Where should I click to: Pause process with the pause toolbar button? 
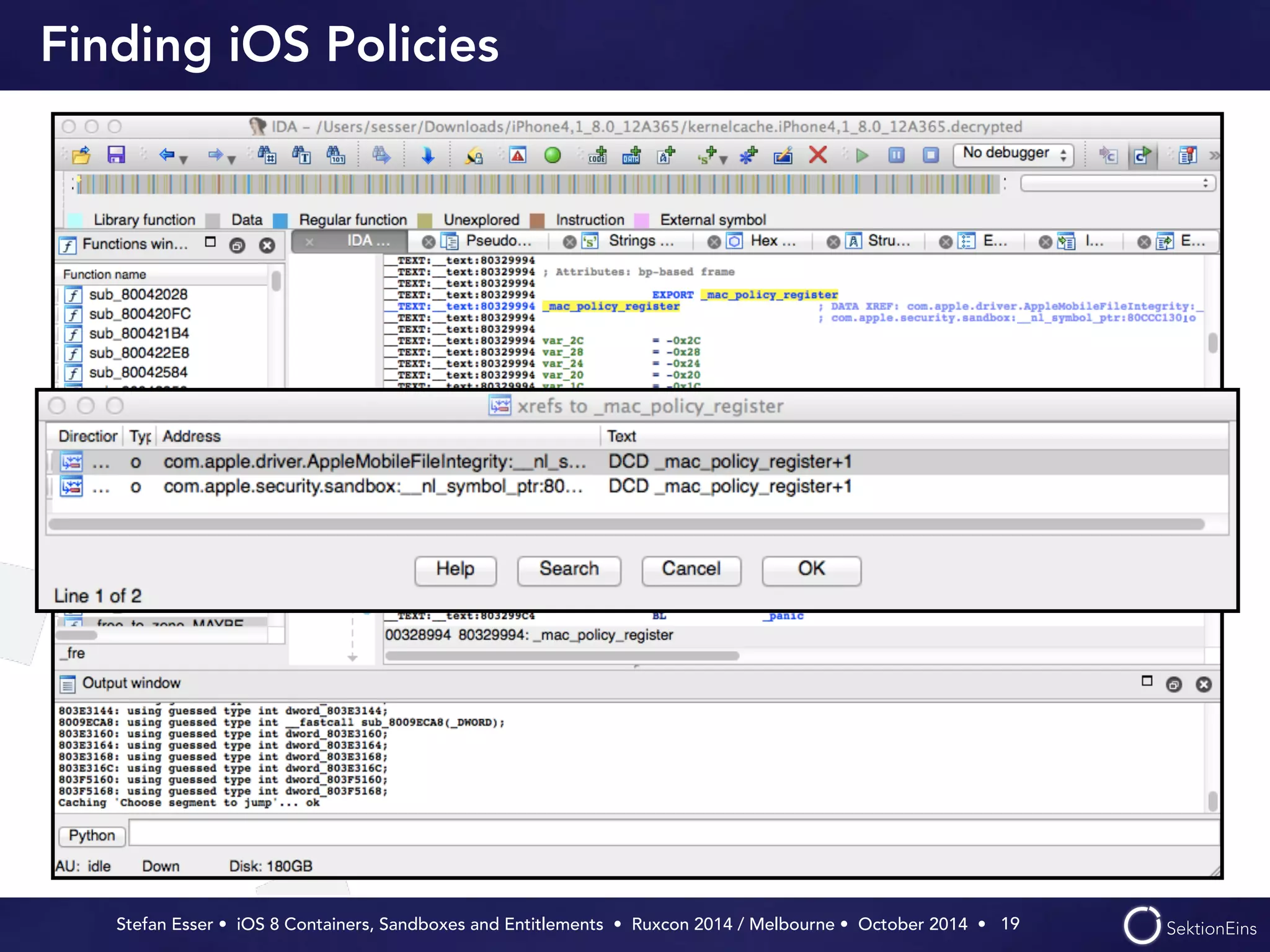pyautogui.click(x=896, y=155)
